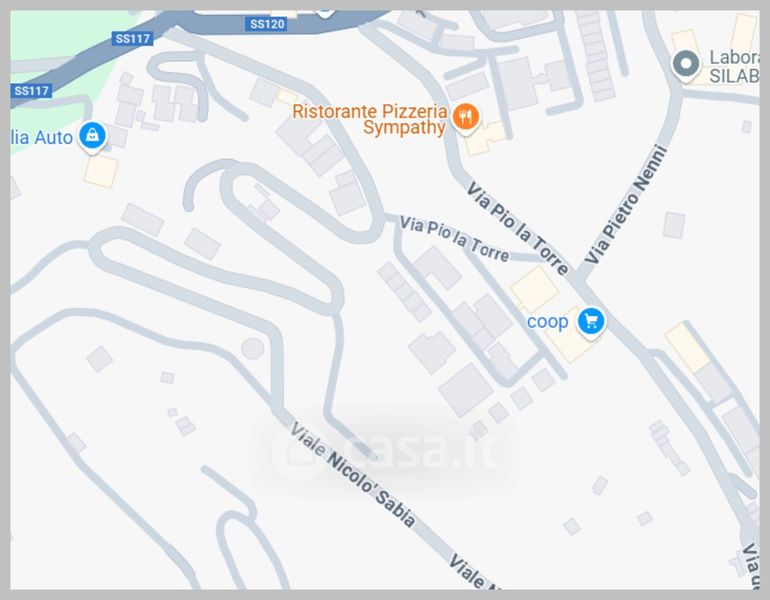Open the coop store label
Viewport: 770px width, 600px height.
(x=548, y=322)
